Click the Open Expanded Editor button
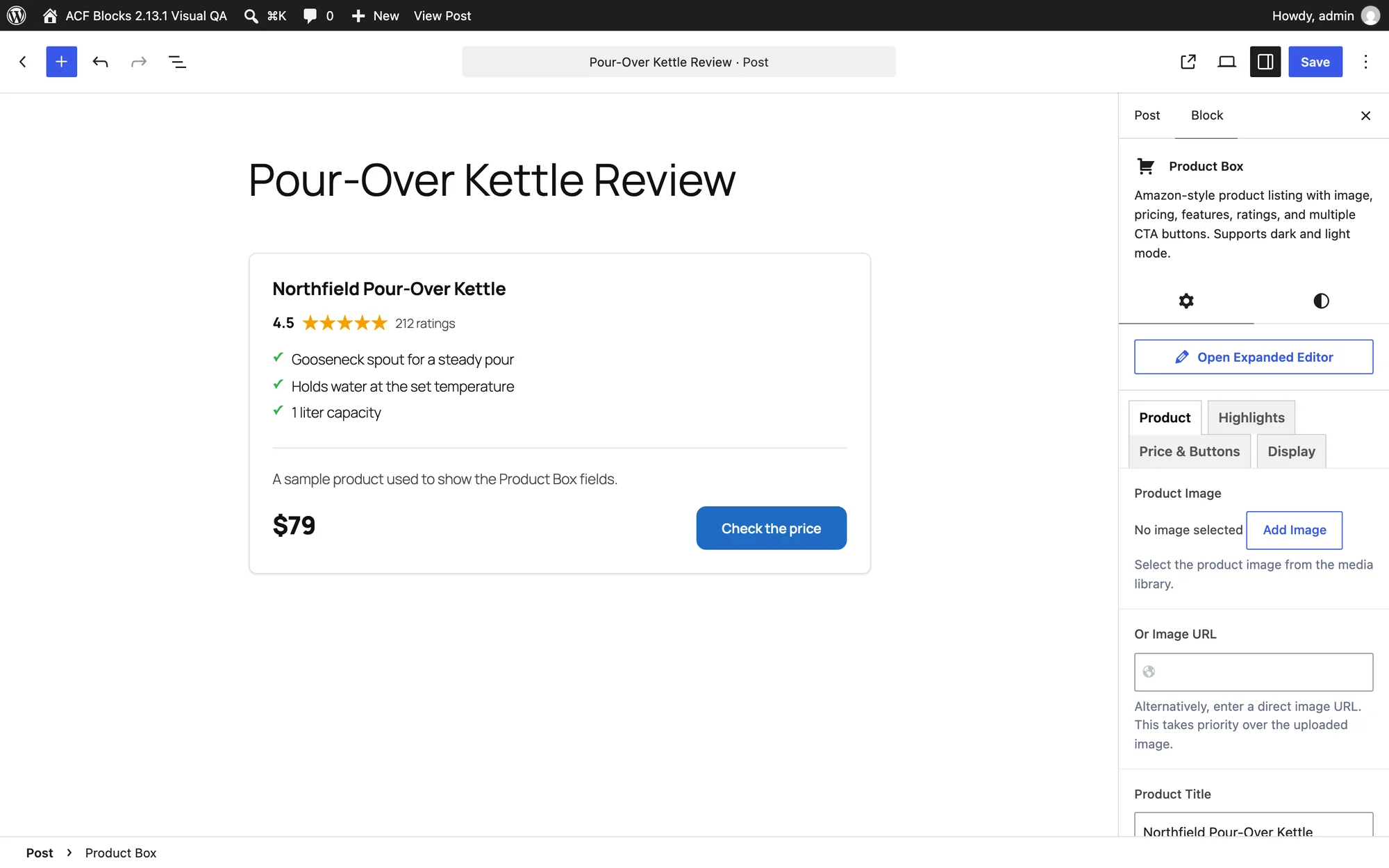This screenshot has height=868, width=1389. (x=1254, y=357)
